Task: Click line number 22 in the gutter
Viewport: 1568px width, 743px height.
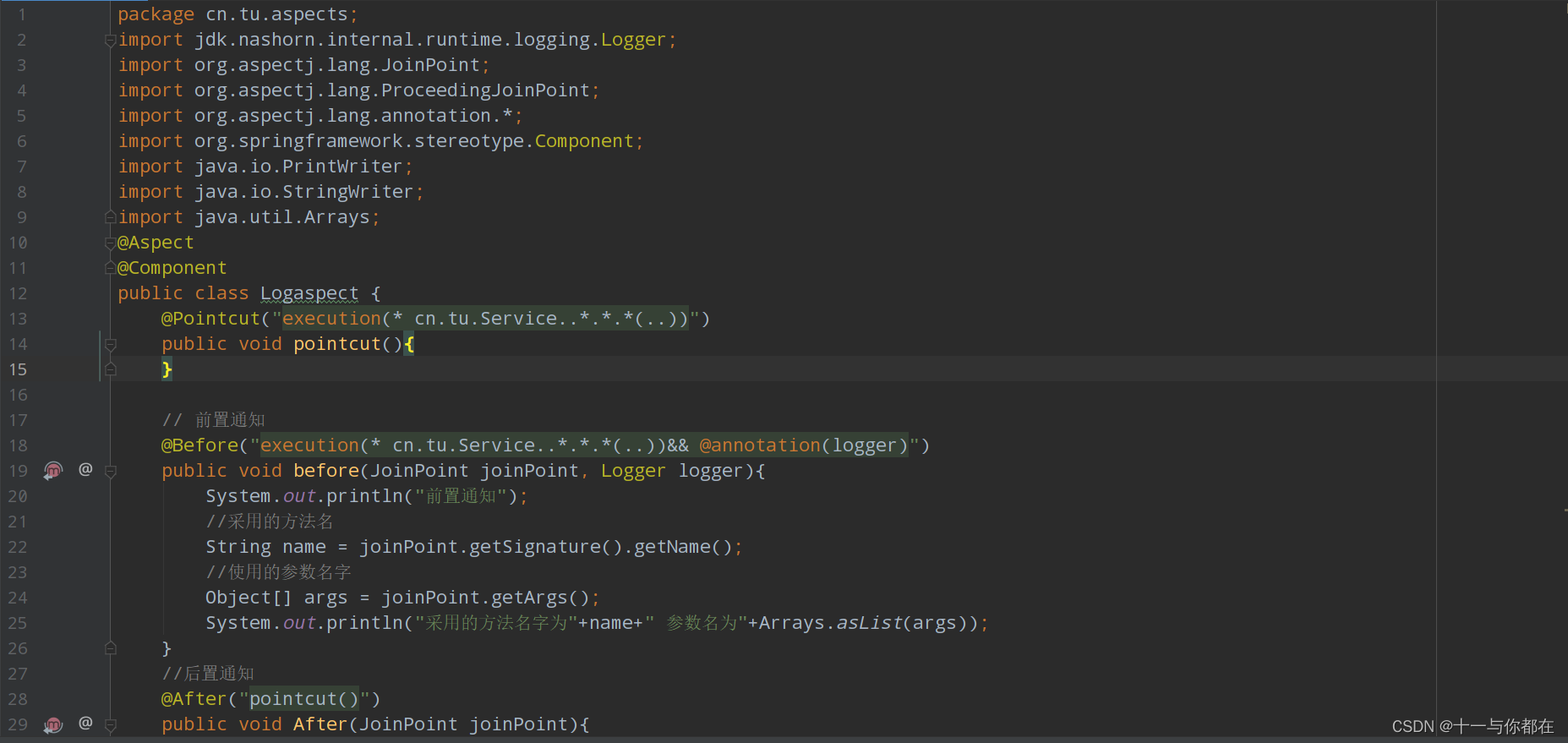Action: click(x=18, y=547)
